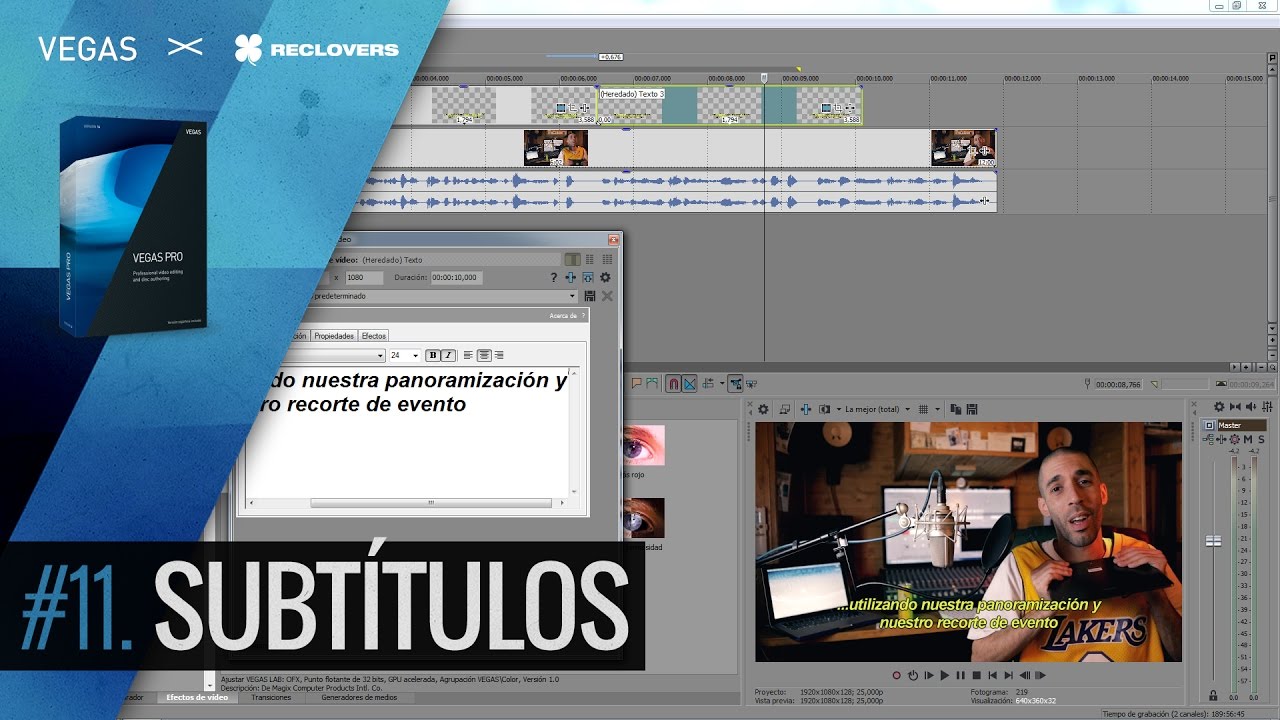1280x720 pixels.
Task: Go to project end
Action: pyautogui.click(x=1009, y=675)
